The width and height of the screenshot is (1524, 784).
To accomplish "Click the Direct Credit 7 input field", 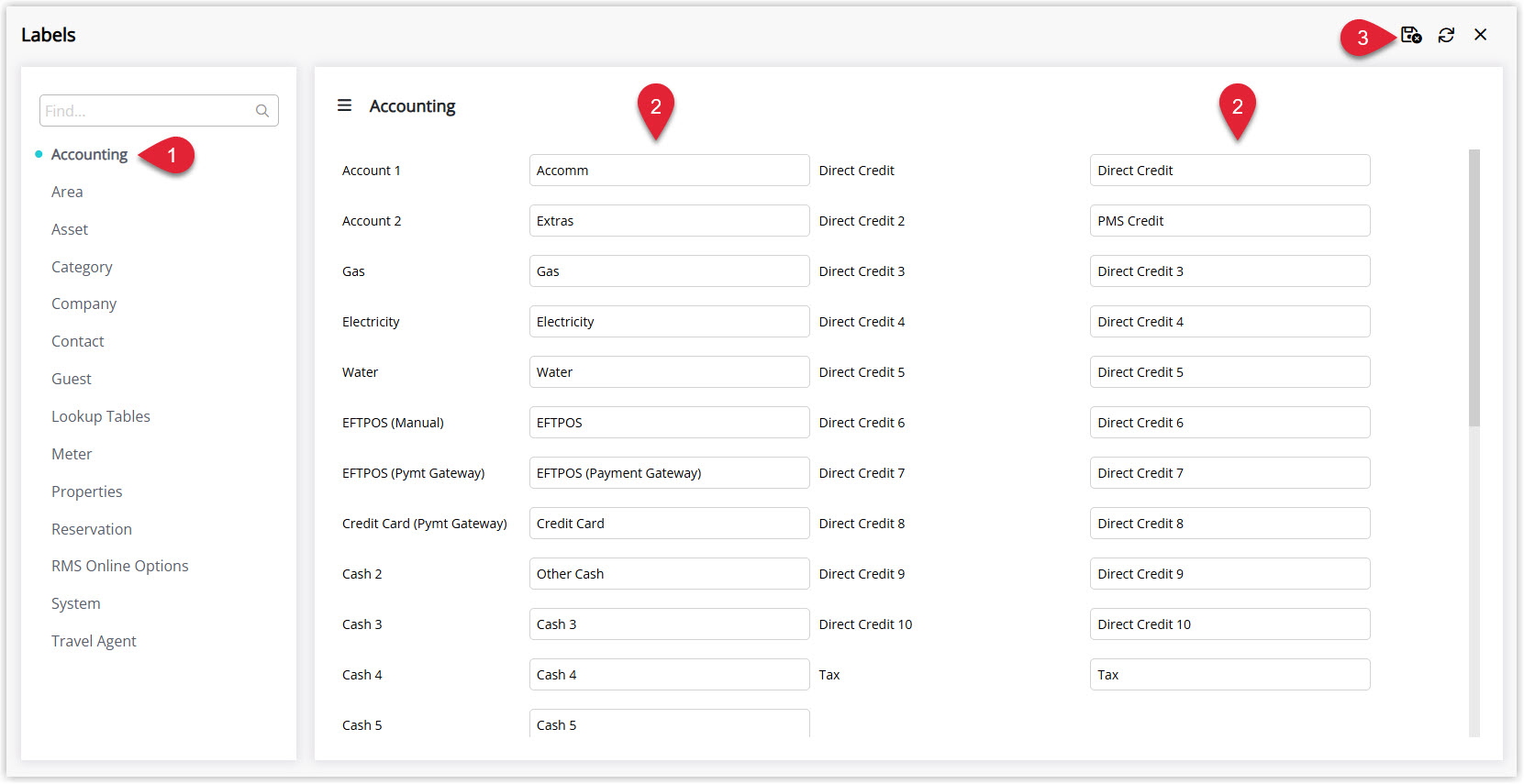I will [1229, 473].
